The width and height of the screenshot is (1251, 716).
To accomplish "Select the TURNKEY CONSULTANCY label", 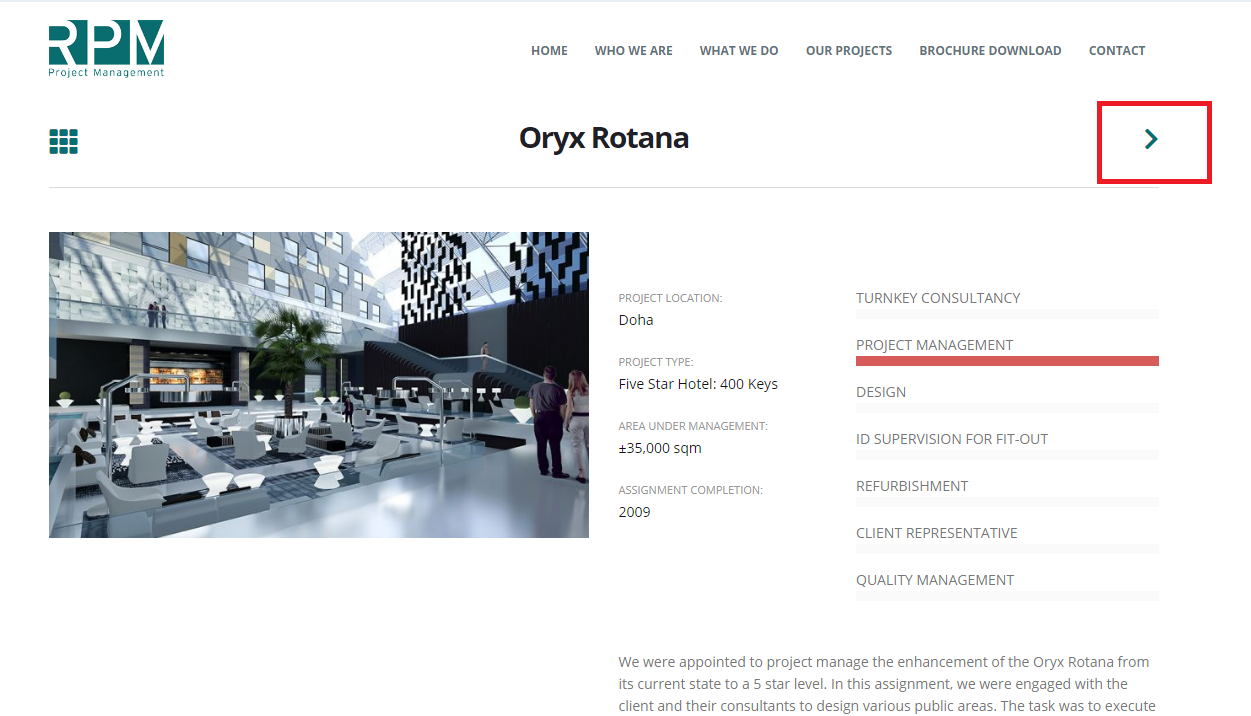I will pyautogui.click(x=938, y=298).
